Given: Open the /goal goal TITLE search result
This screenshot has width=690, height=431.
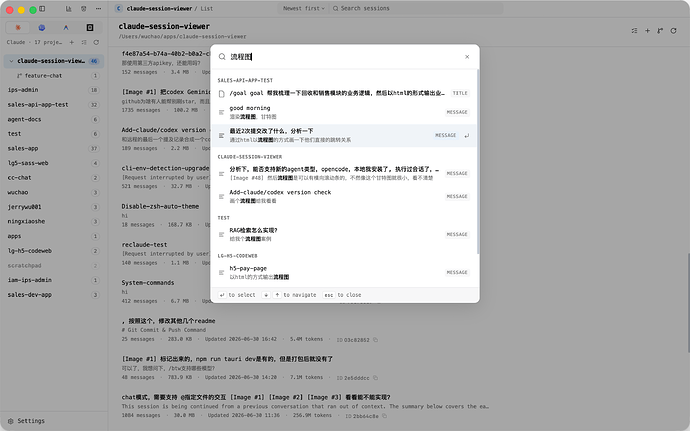Looking at the screenshot, I should coord(344,93).
